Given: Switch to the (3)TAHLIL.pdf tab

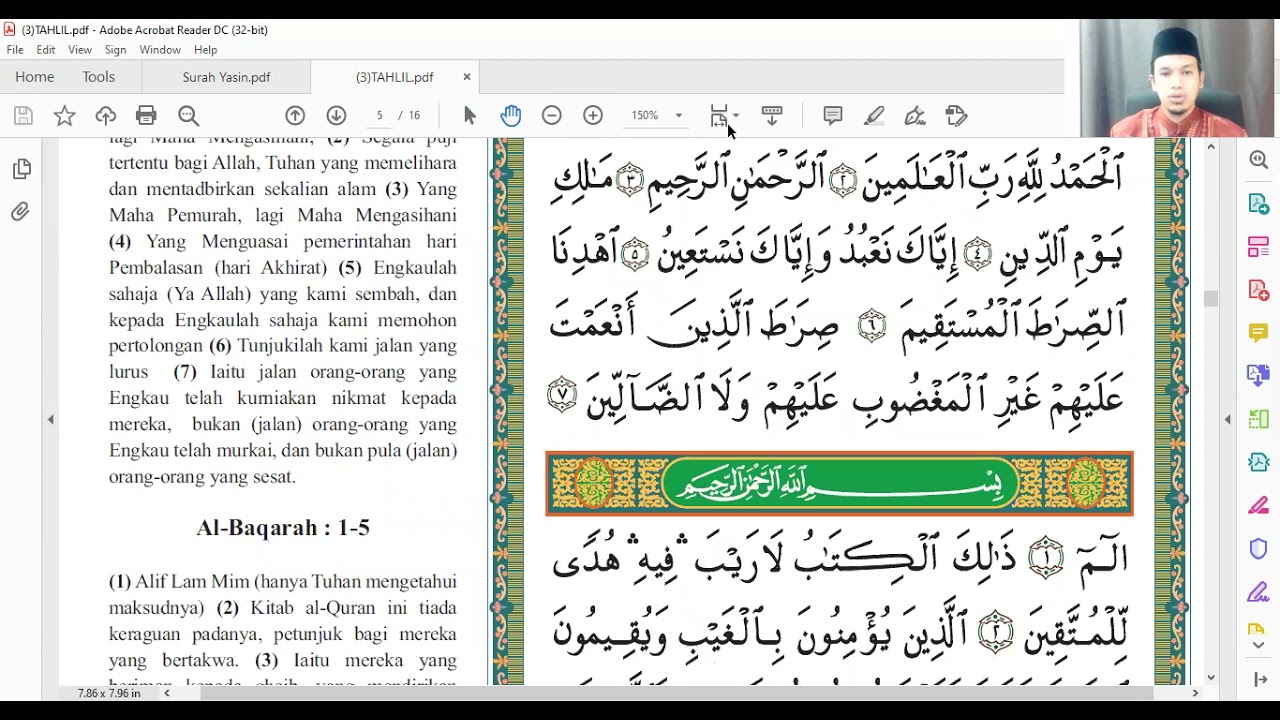Looking at the screenshot, I should (x=394, y=77).
